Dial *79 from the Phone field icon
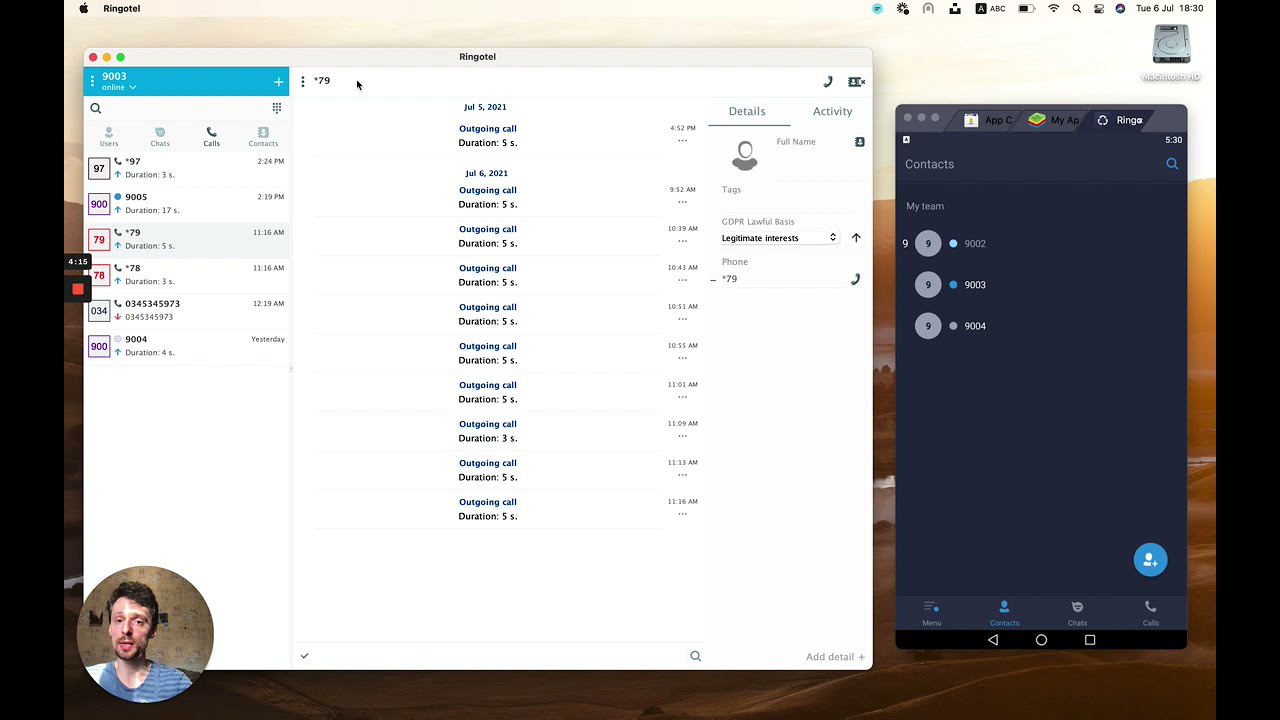The width and height of the screenshot is (1280, 720). pos(855,280)
